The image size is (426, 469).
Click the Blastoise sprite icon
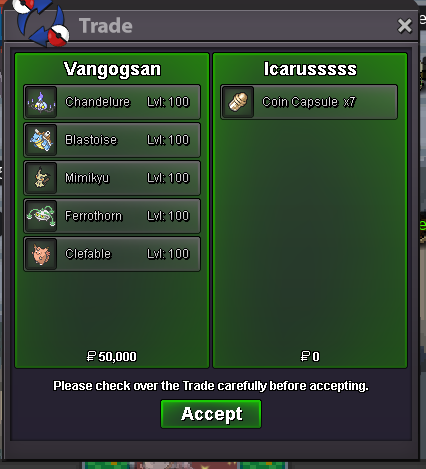[x=41, y=140]
